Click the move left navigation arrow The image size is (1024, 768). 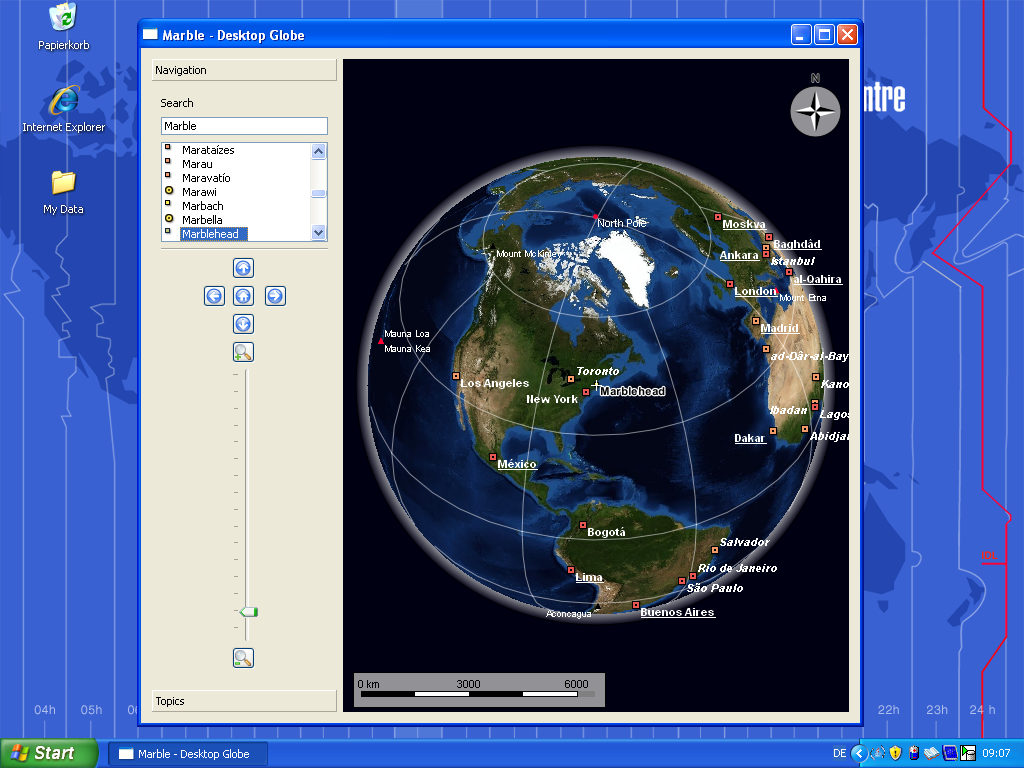tap(213, 296)
